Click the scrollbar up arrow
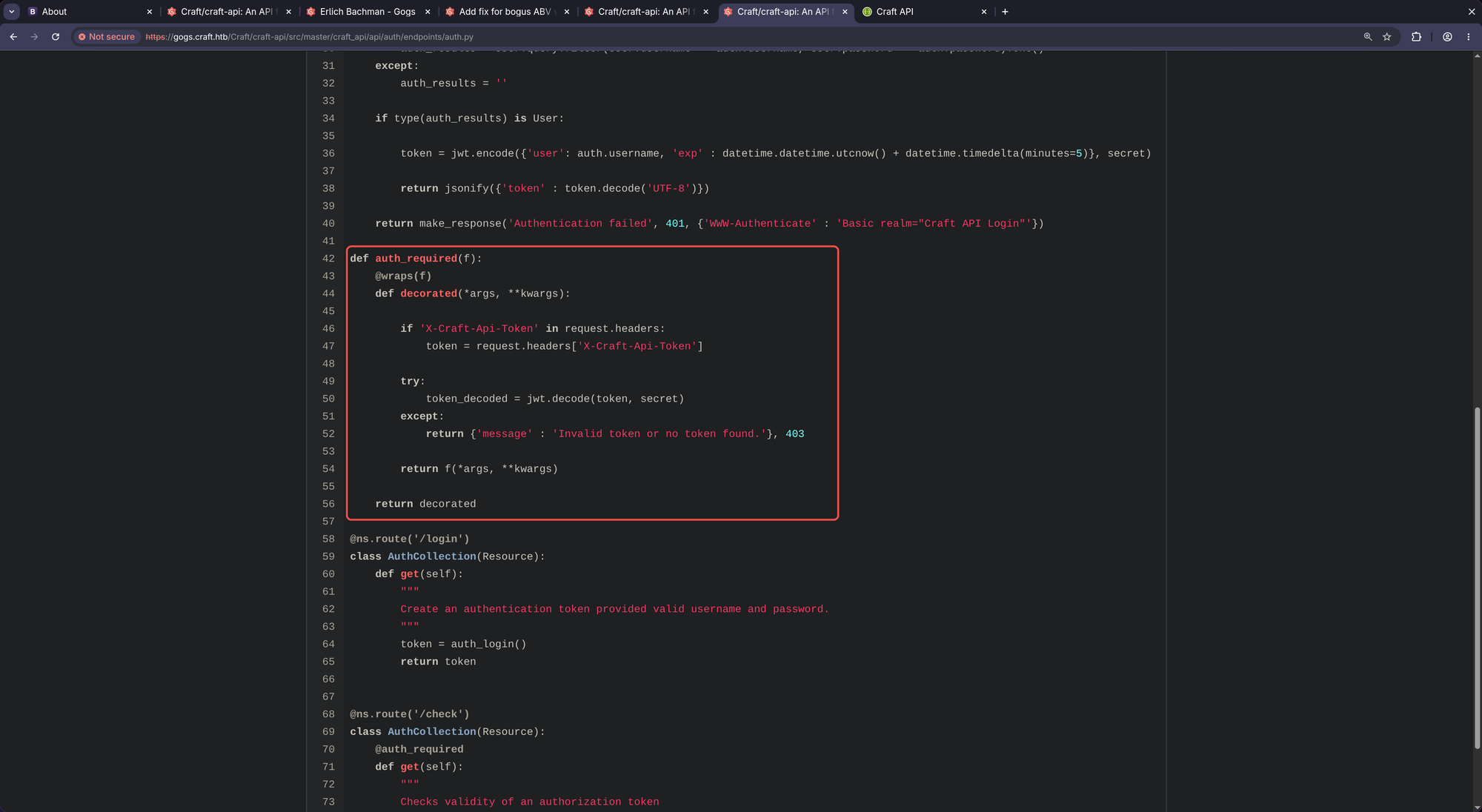Image resolution: width=1482 pixels, height=812 pixels. tap(1477, 56)
